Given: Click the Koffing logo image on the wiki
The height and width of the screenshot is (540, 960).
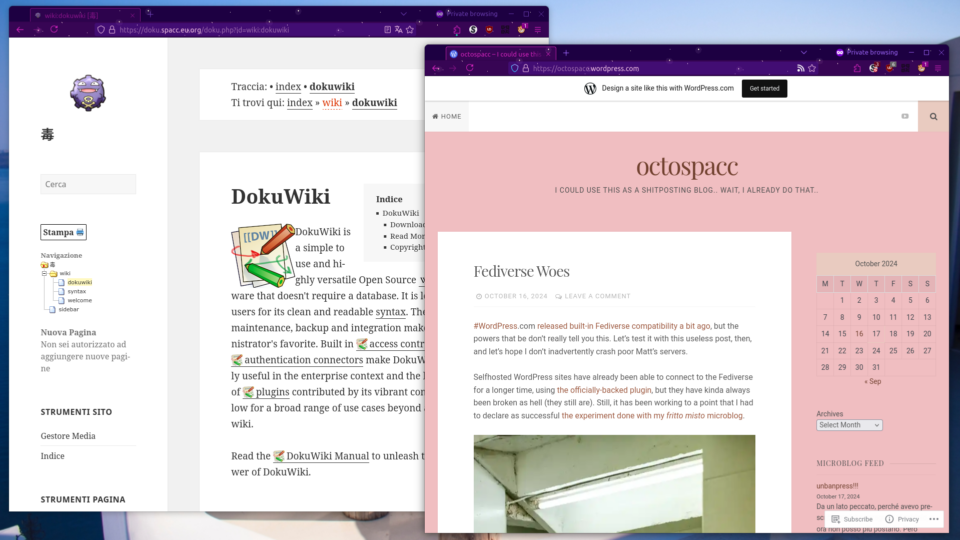Looking at the screenshot, I should (88, 93).
